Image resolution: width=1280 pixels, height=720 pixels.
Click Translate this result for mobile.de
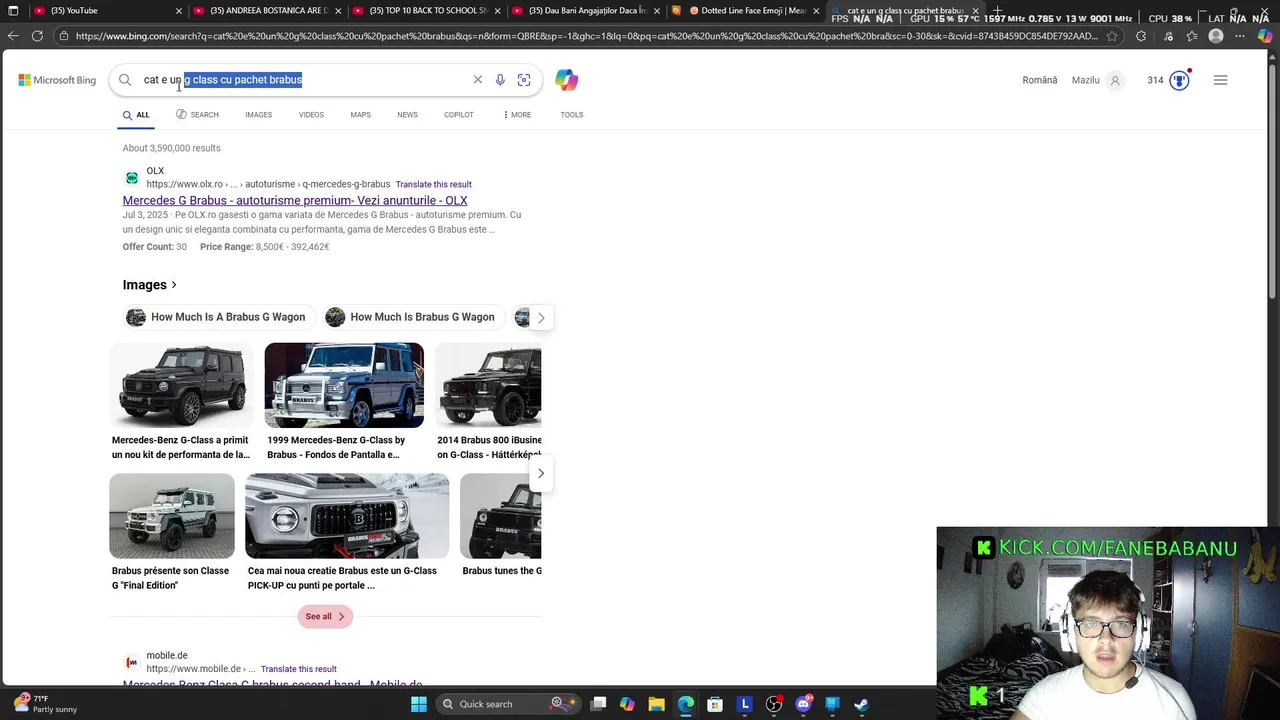[x=298, y=669]
